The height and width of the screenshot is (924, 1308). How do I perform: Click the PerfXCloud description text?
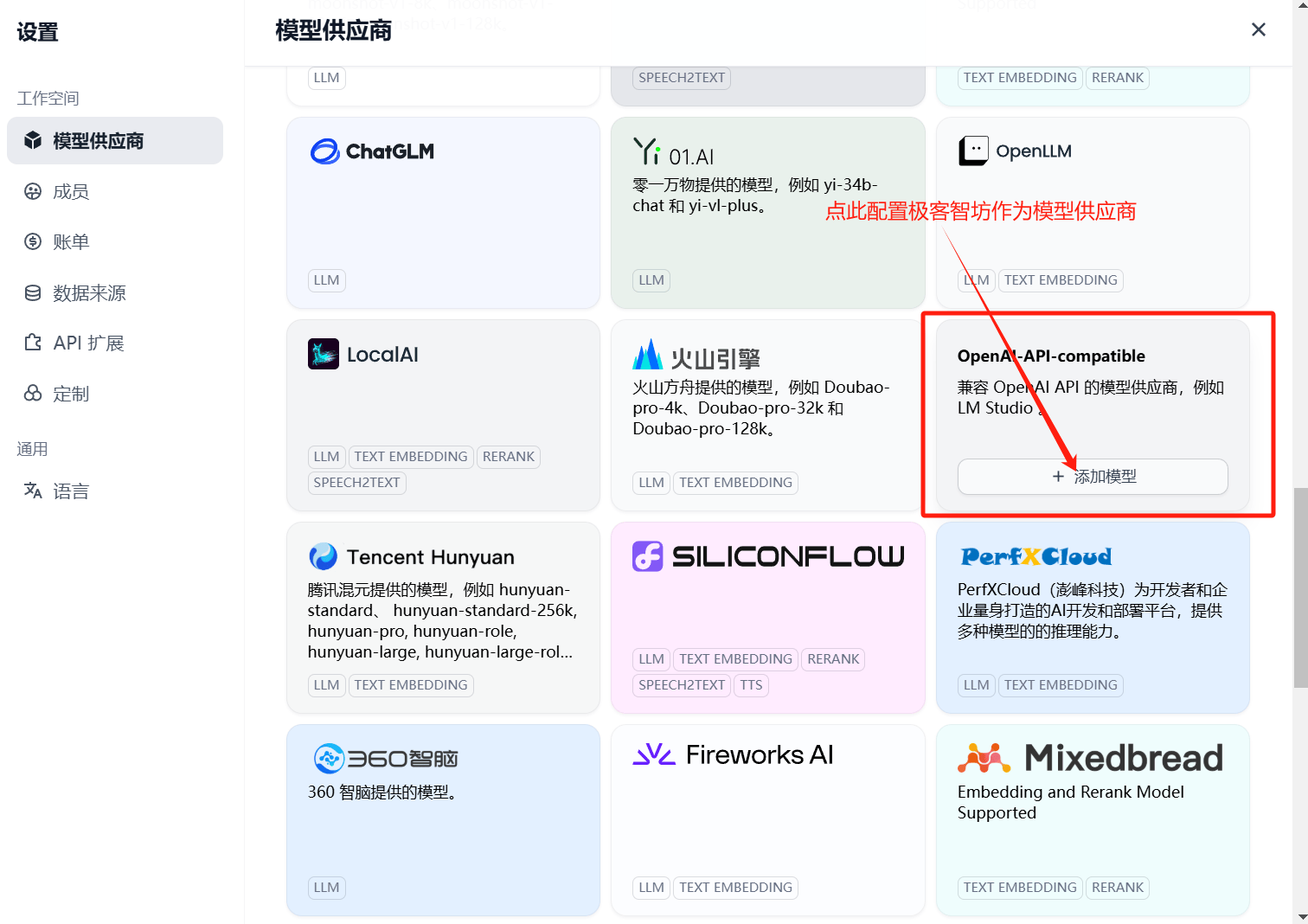pos(1093,610)
